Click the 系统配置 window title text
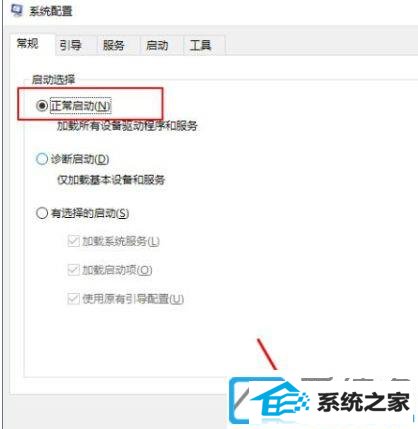 (x=51, y=11)
